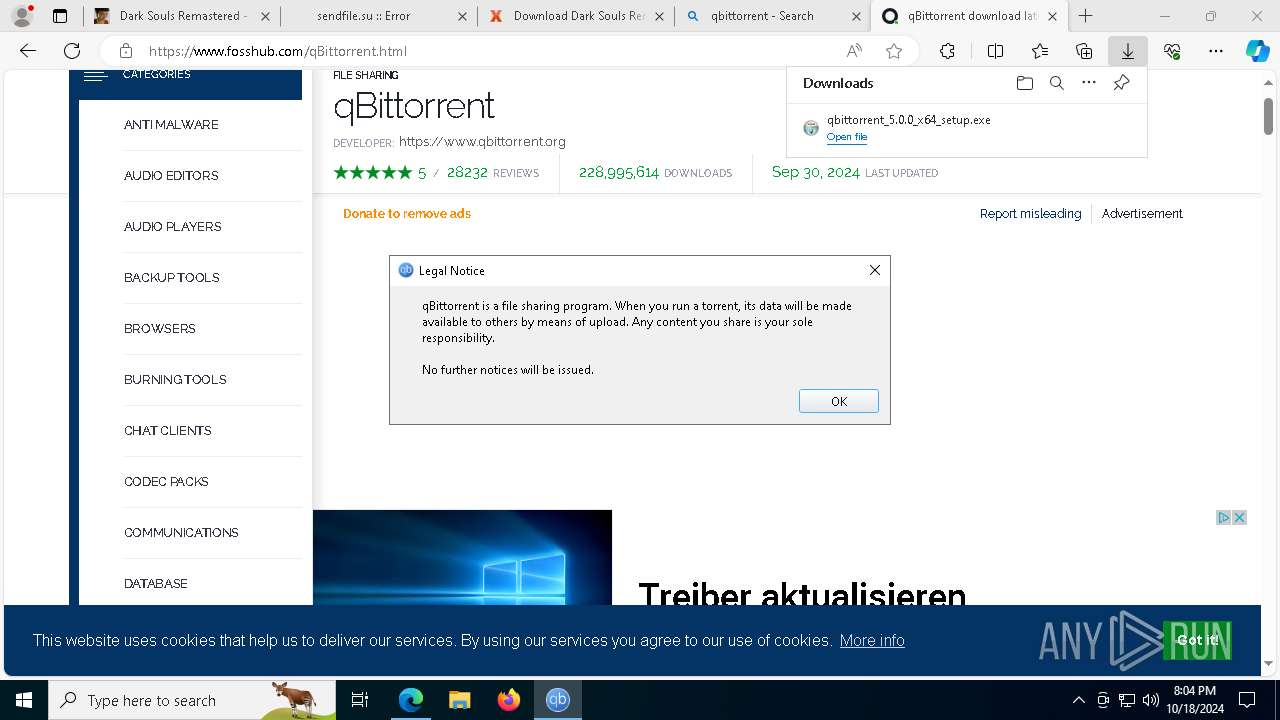The image size is (1280, 720).
Task: Open Collections in the toolbar
Action: coord(1084,51)
